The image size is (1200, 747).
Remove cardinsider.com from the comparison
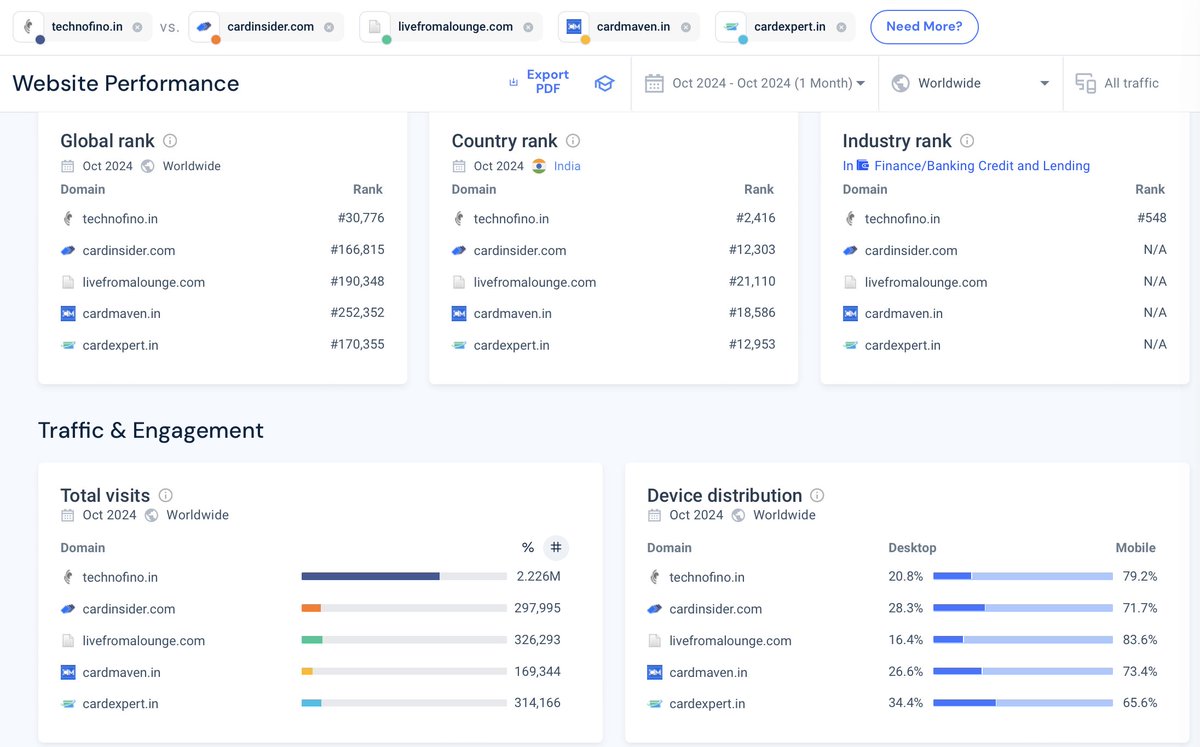click(329, 27)
